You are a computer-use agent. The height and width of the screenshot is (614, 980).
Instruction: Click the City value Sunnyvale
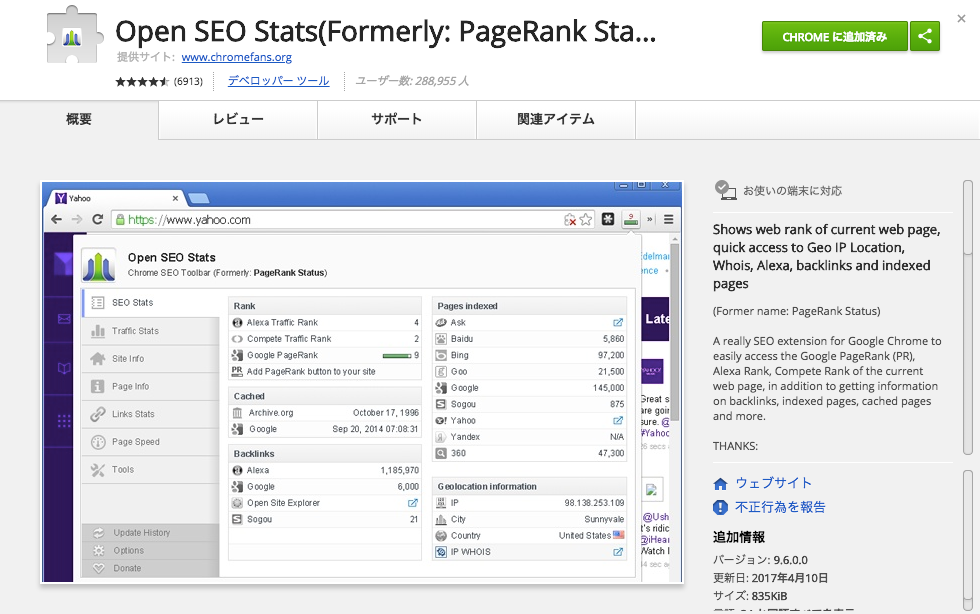(604, 519)
